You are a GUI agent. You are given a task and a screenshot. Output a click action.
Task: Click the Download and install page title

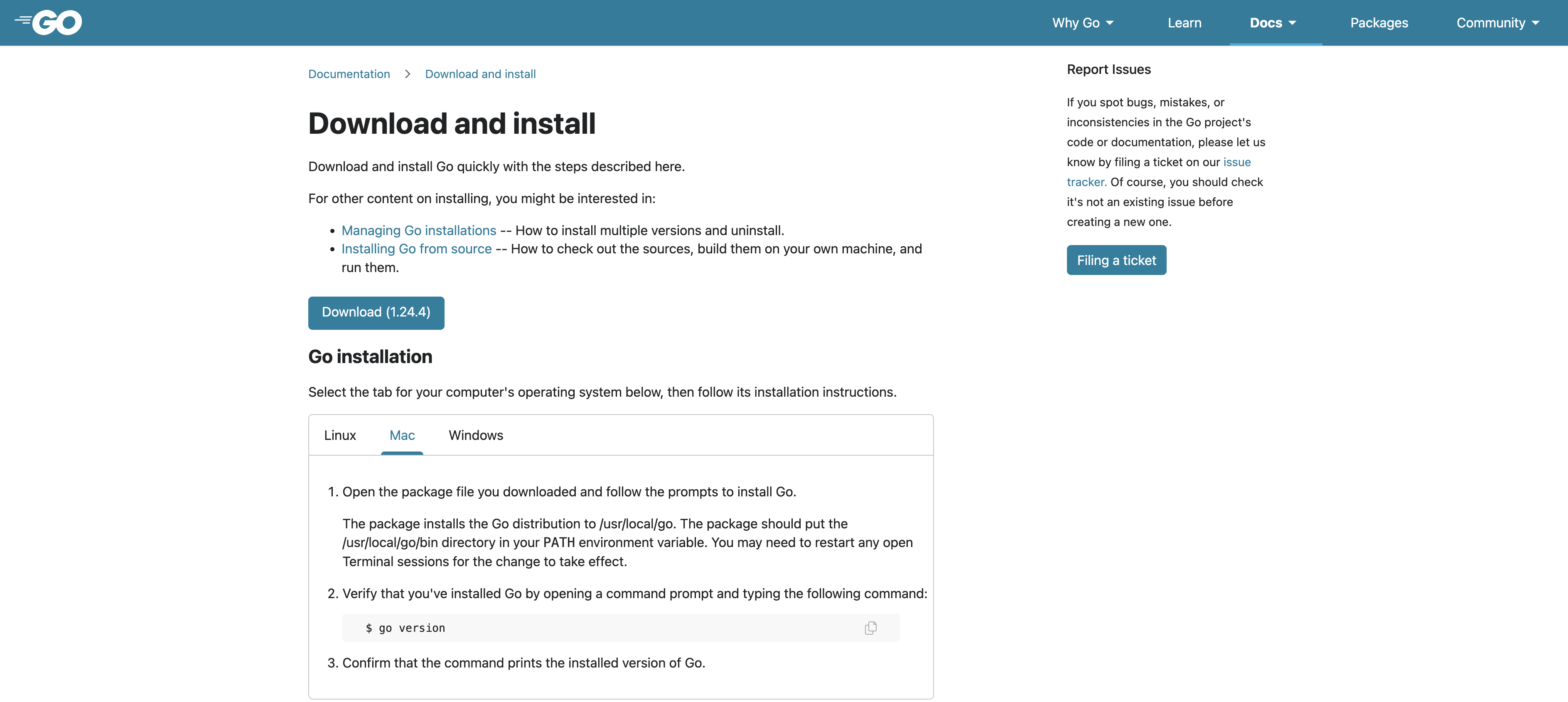coord(452,123)
